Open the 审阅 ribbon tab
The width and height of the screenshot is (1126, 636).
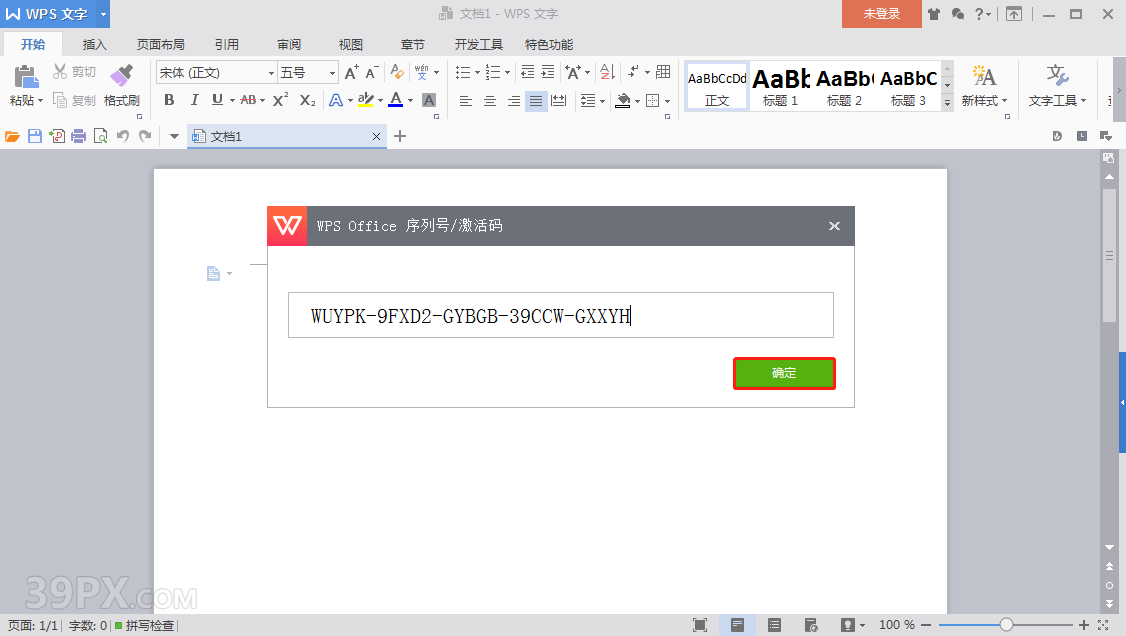(x=289, y=45)
